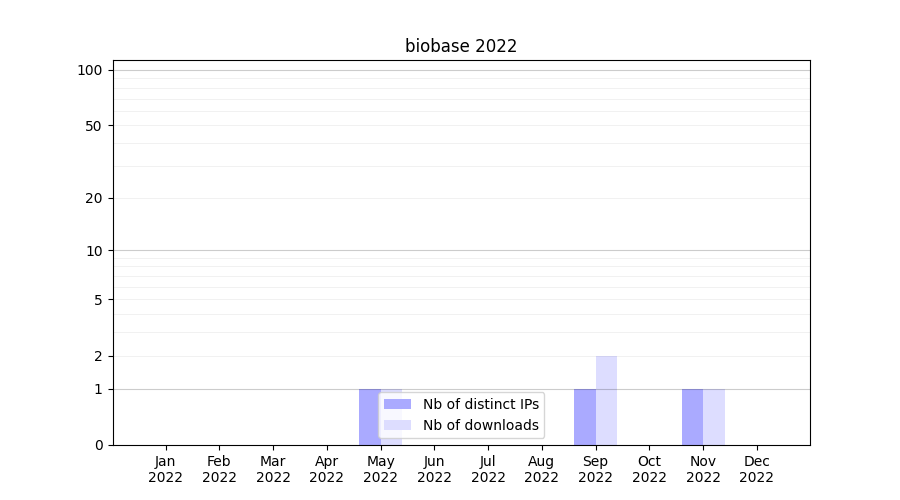Image resolution: width=900 pixels, height=500 pixels.
Task: Click the 0 y-axis tick label
Action: point(98,445)
